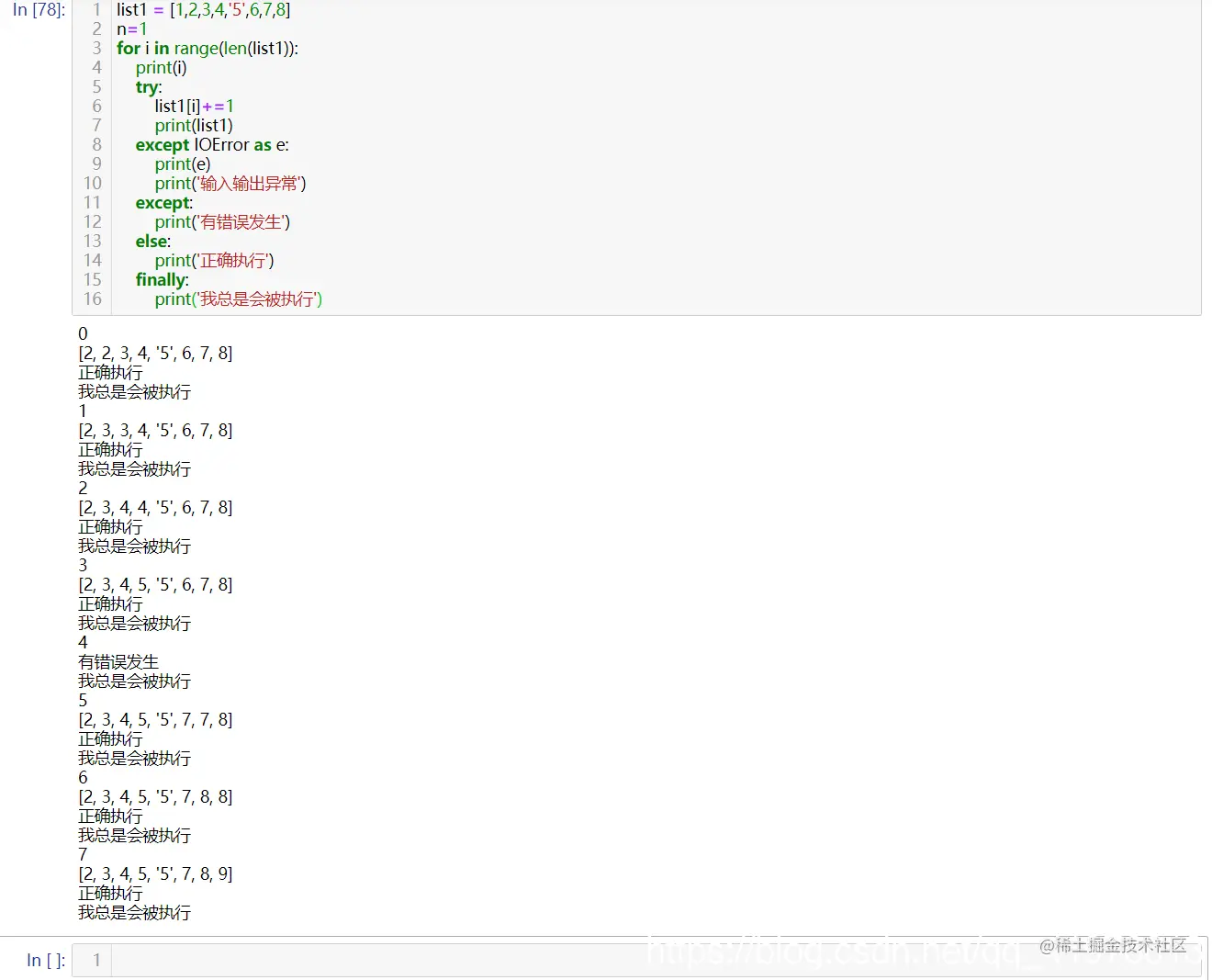The image size is (1212, 980).
Task: Click the bare 'except:' line
Action: (x=164, y=203)
